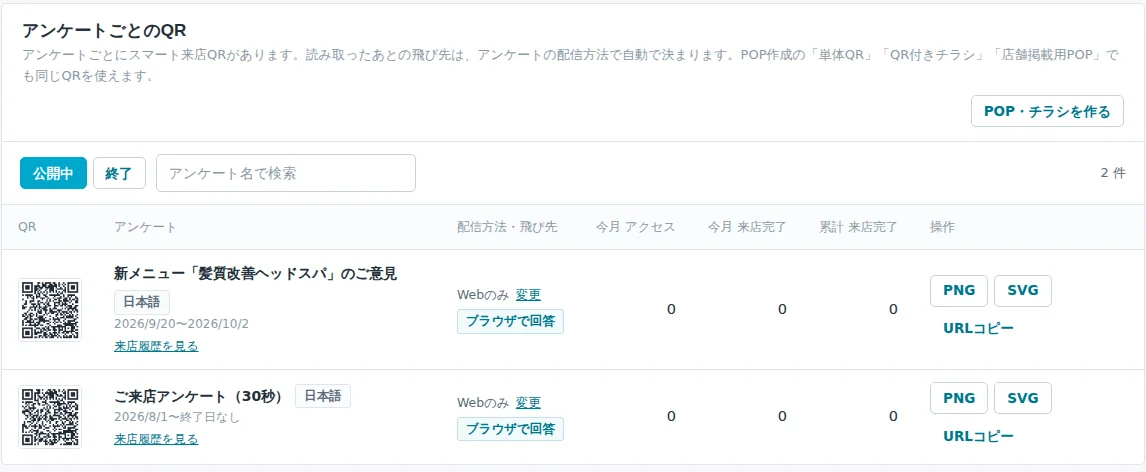Open QR thumbnail for 髪質改善ヘッドスパ survey
Image resolution: width=1146 pixels, height=472 pixels.
coord(50,310)
